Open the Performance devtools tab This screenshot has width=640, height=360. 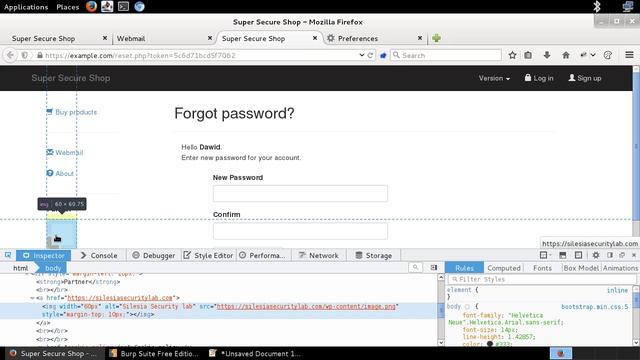click(263, 256)
